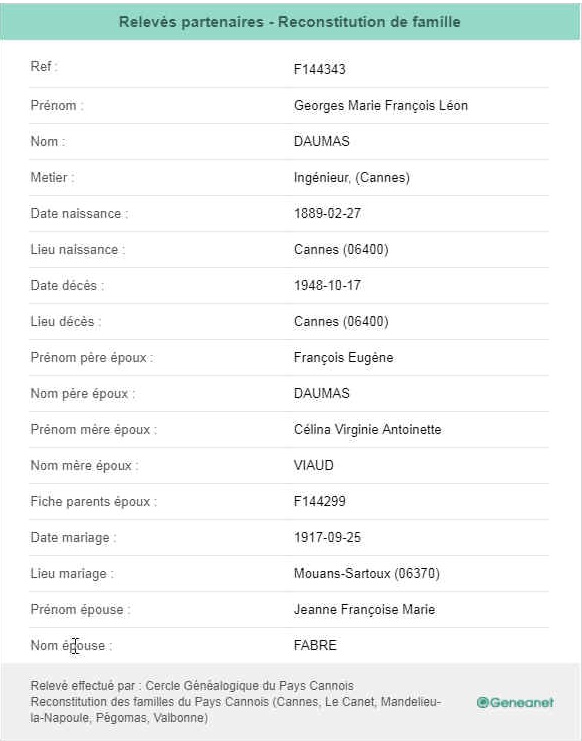The image size is (582, 741).
Task: Click the Cercle Généalogique du Pays Cannois credit
Action: (x=249, y=686)
